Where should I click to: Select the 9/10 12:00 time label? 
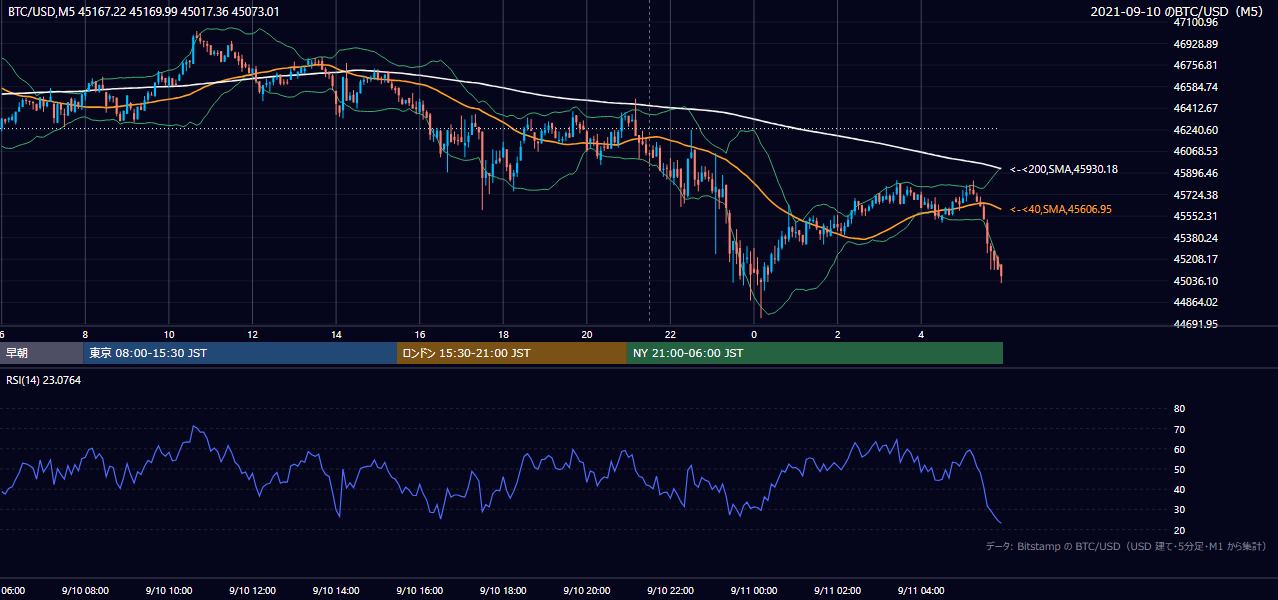252,591
